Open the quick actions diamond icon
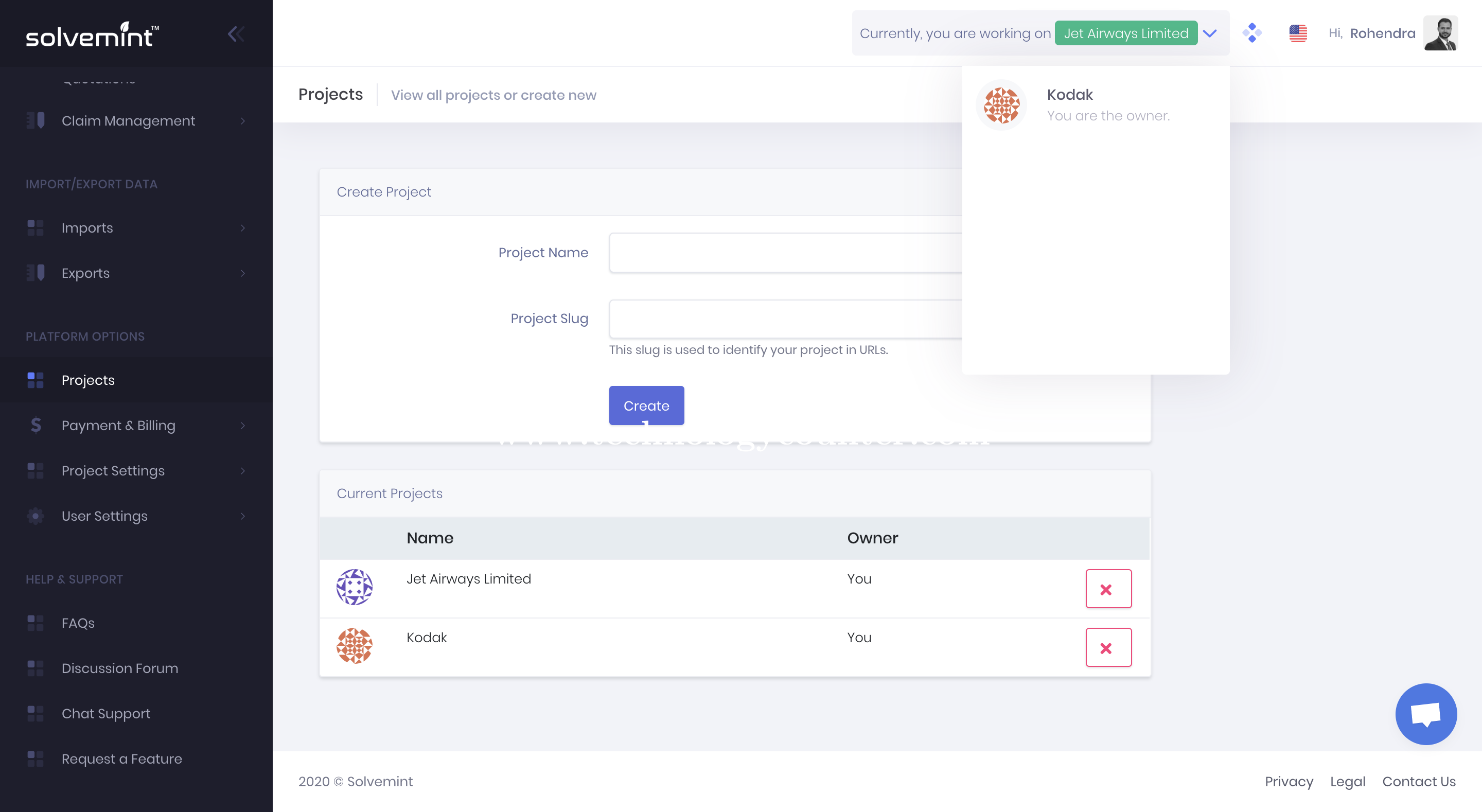This screenshot has height=812, width=1482. [1252, 33]
